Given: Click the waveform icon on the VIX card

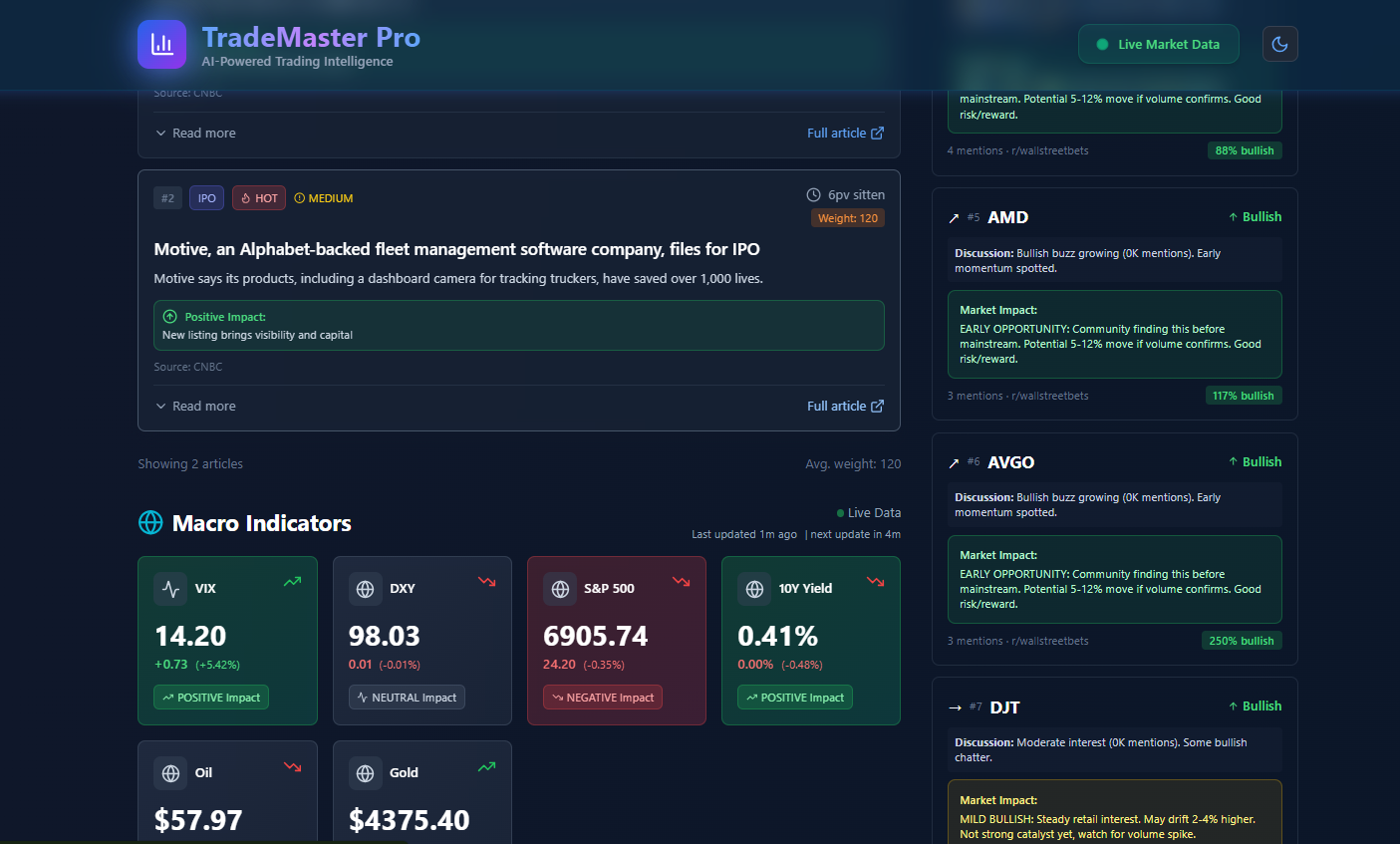Looking at the screenshot, I should (x=171, y=588).
